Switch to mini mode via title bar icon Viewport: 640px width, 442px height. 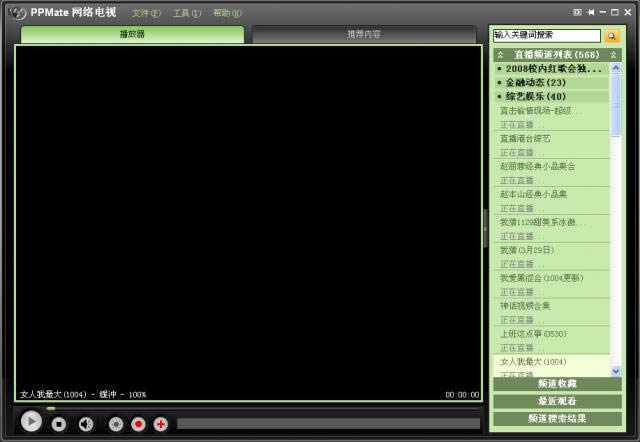click(x=577, y=12)
